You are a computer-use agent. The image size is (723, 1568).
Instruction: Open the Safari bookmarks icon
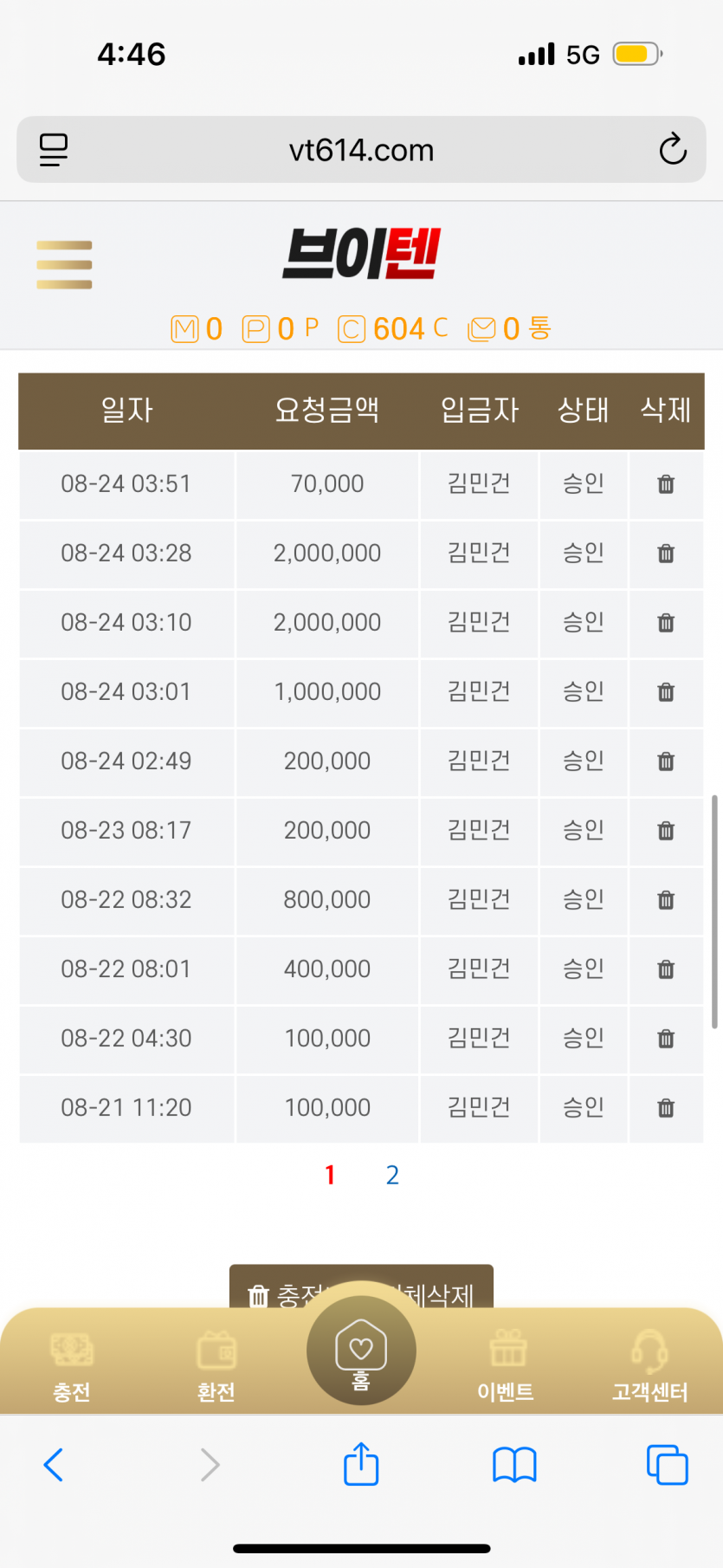click(514, 1466)
